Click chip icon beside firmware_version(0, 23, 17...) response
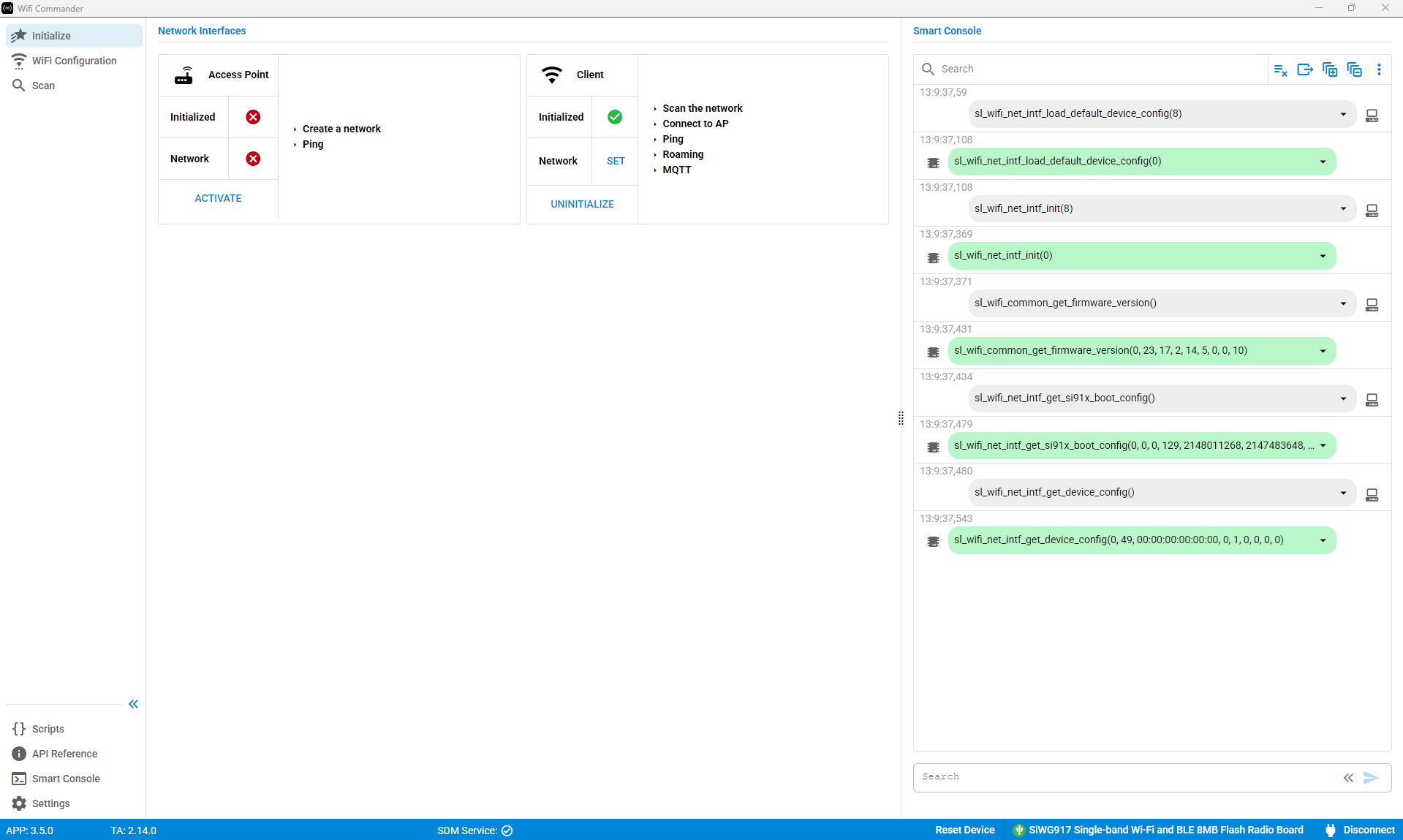Screen dimensions: 1403x840 (x=933, y=352)
